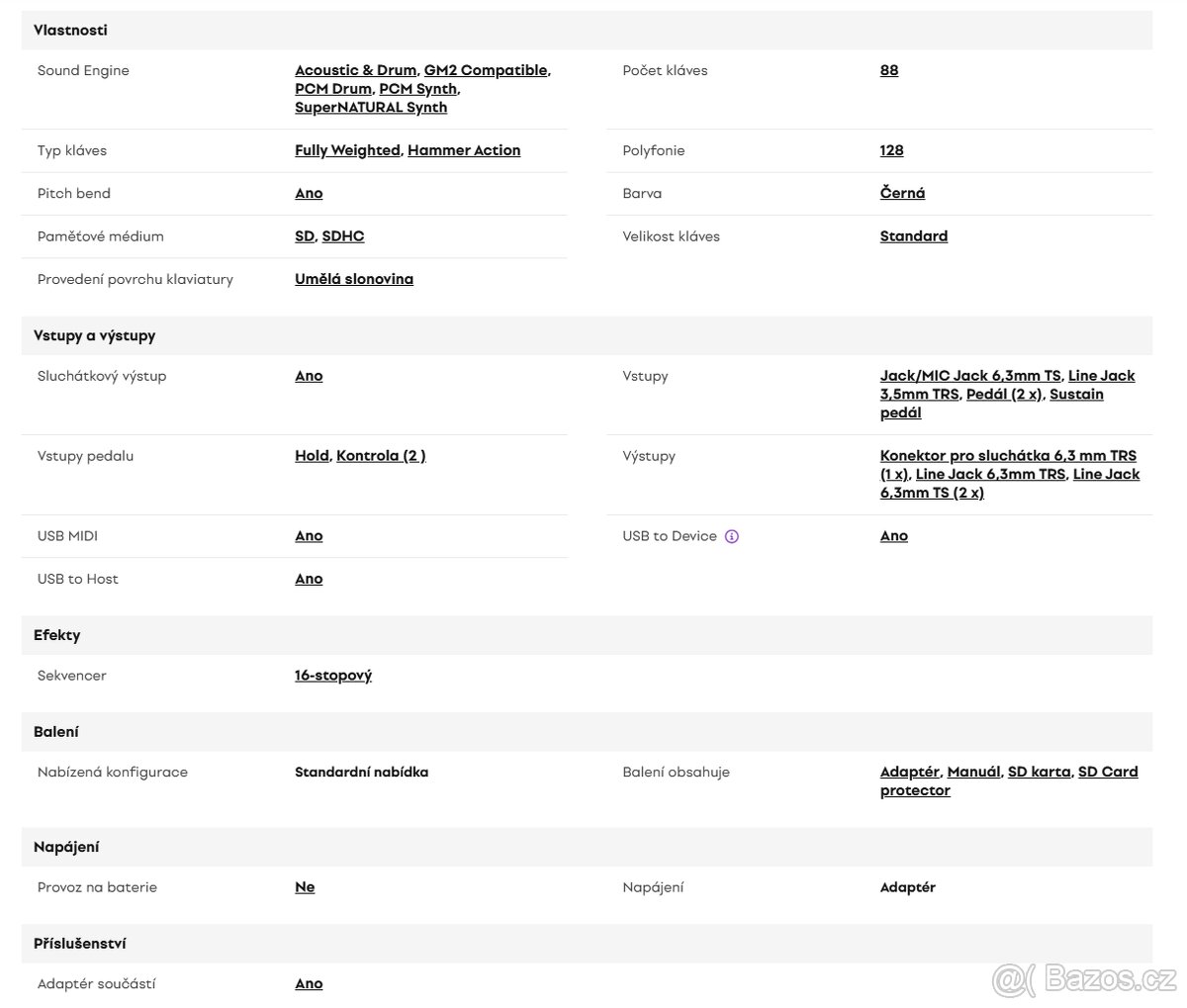Open the 88 keys count link
This screenshot has height=1008, width=1187.
[x=889, y=70]
